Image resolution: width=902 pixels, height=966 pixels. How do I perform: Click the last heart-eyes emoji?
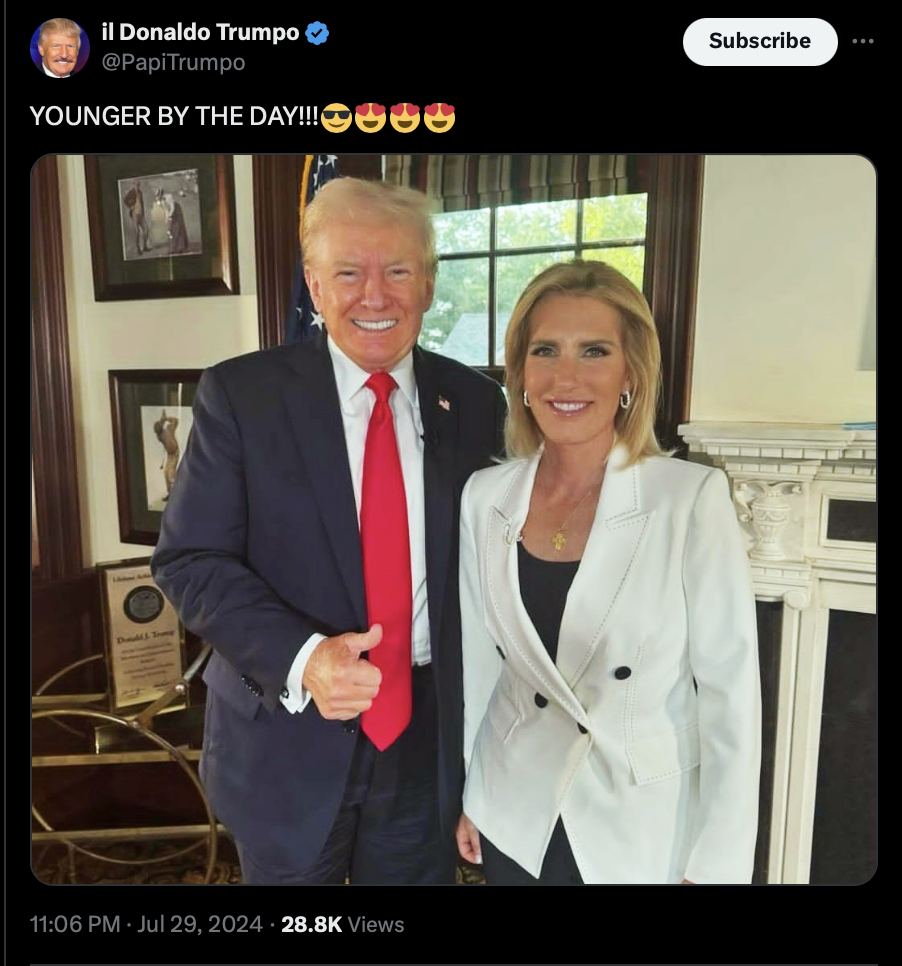(x=439, y=117)
